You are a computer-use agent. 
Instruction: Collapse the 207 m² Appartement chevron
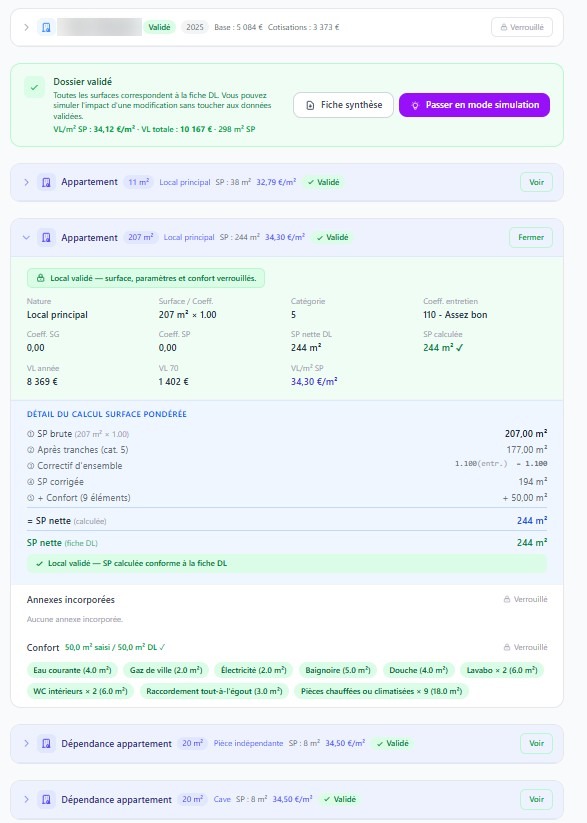point(26,237)
